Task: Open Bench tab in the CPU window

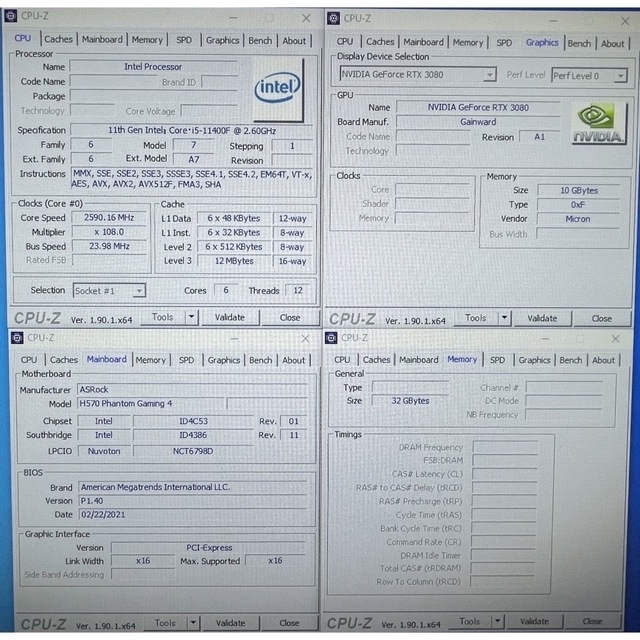Action: coord(260,40)
